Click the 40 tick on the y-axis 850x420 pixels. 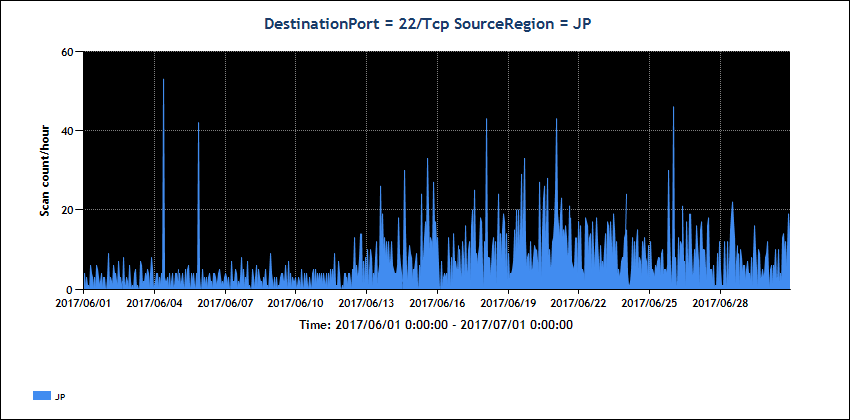click(x=69, y=131)
